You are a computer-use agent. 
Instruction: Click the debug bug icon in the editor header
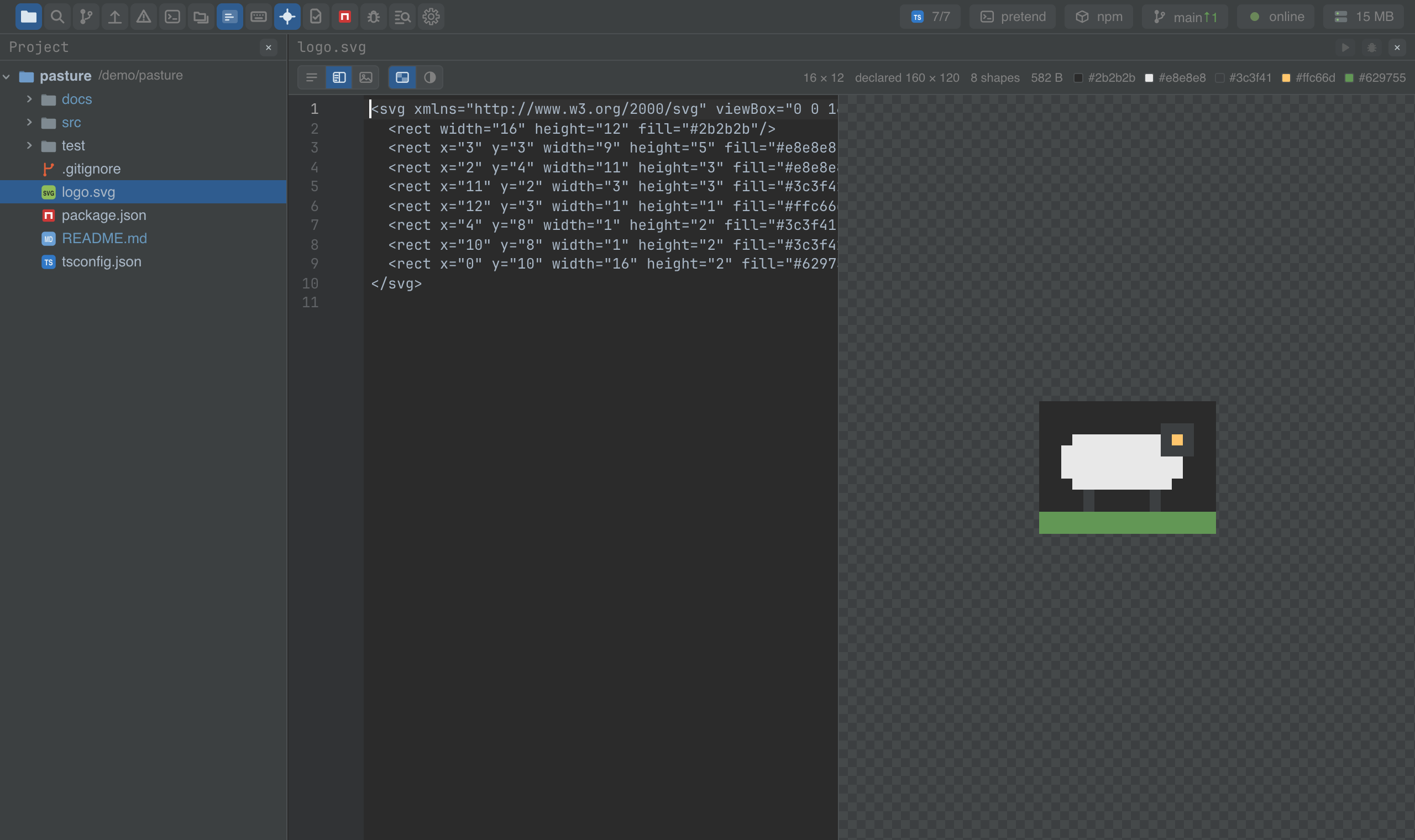tap(1371, 48)
